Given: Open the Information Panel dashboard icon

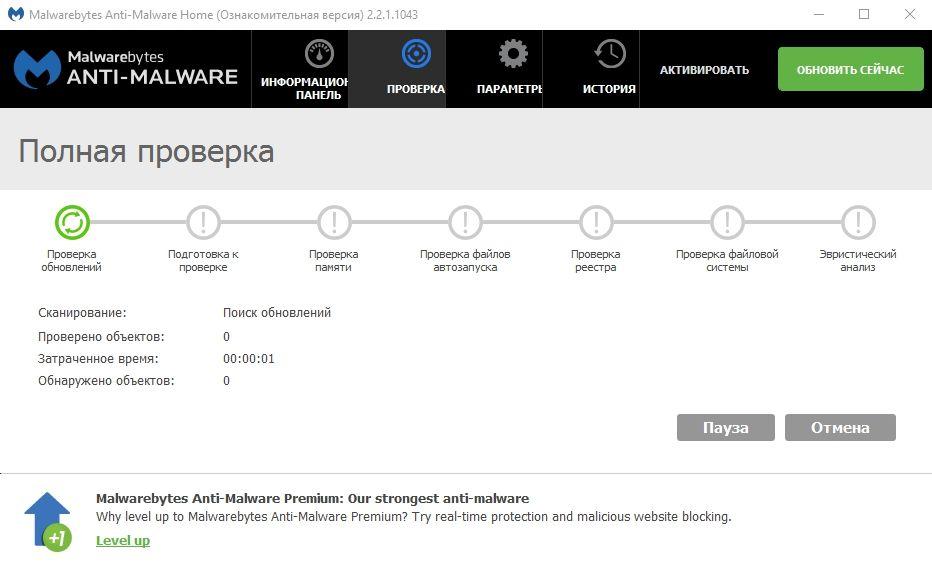Looking at the screenshot, I should [x=318, y=54].
